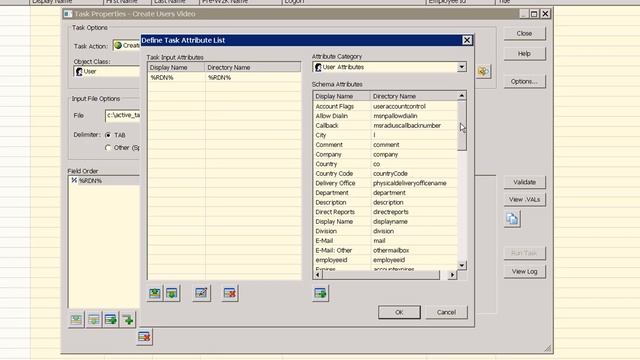Delete the selected task input attribute

click(x=230, y=293)
